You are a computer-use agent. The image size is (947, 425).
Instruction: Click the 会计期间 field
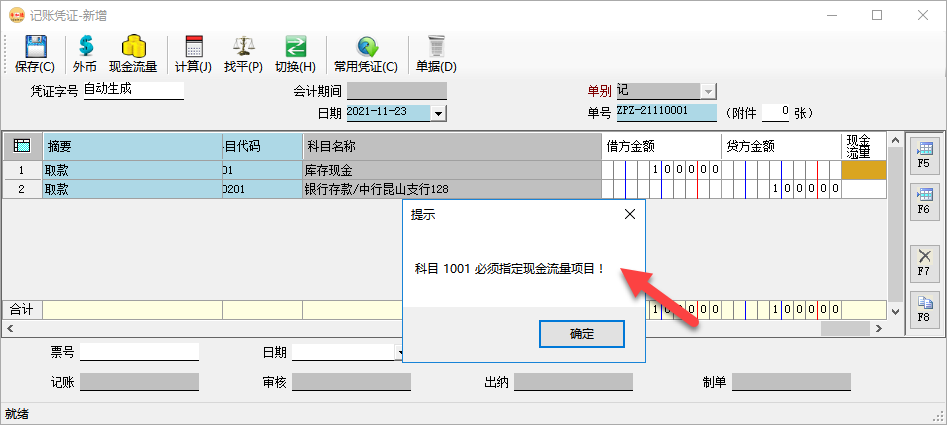[397, 91]
